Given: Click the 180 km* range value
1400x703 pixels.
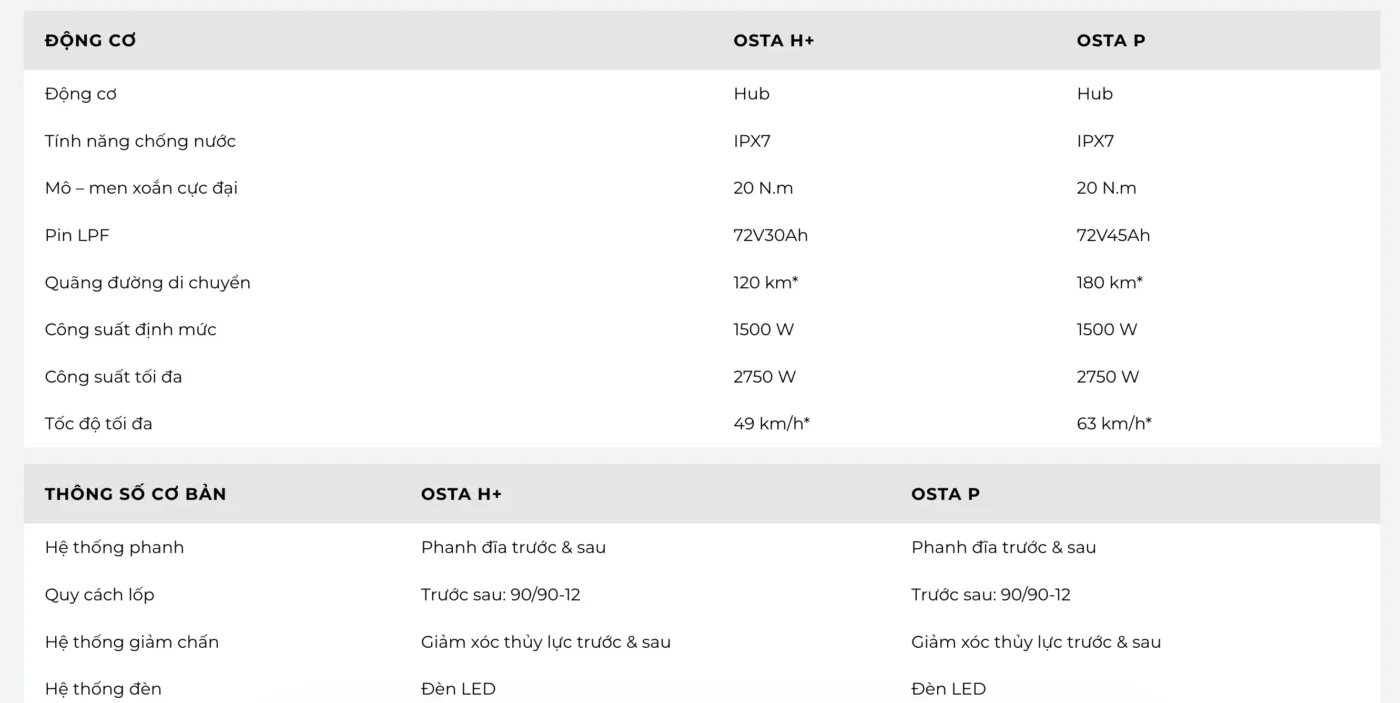Looking at the screenshot, I should pos(1109,283).
